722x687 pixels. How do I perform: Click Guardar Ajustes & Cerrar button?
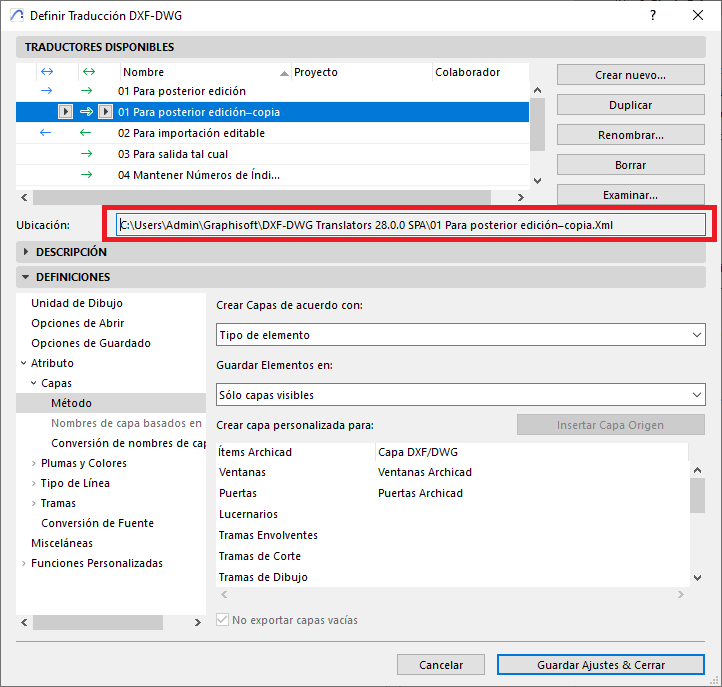[600, 664]
